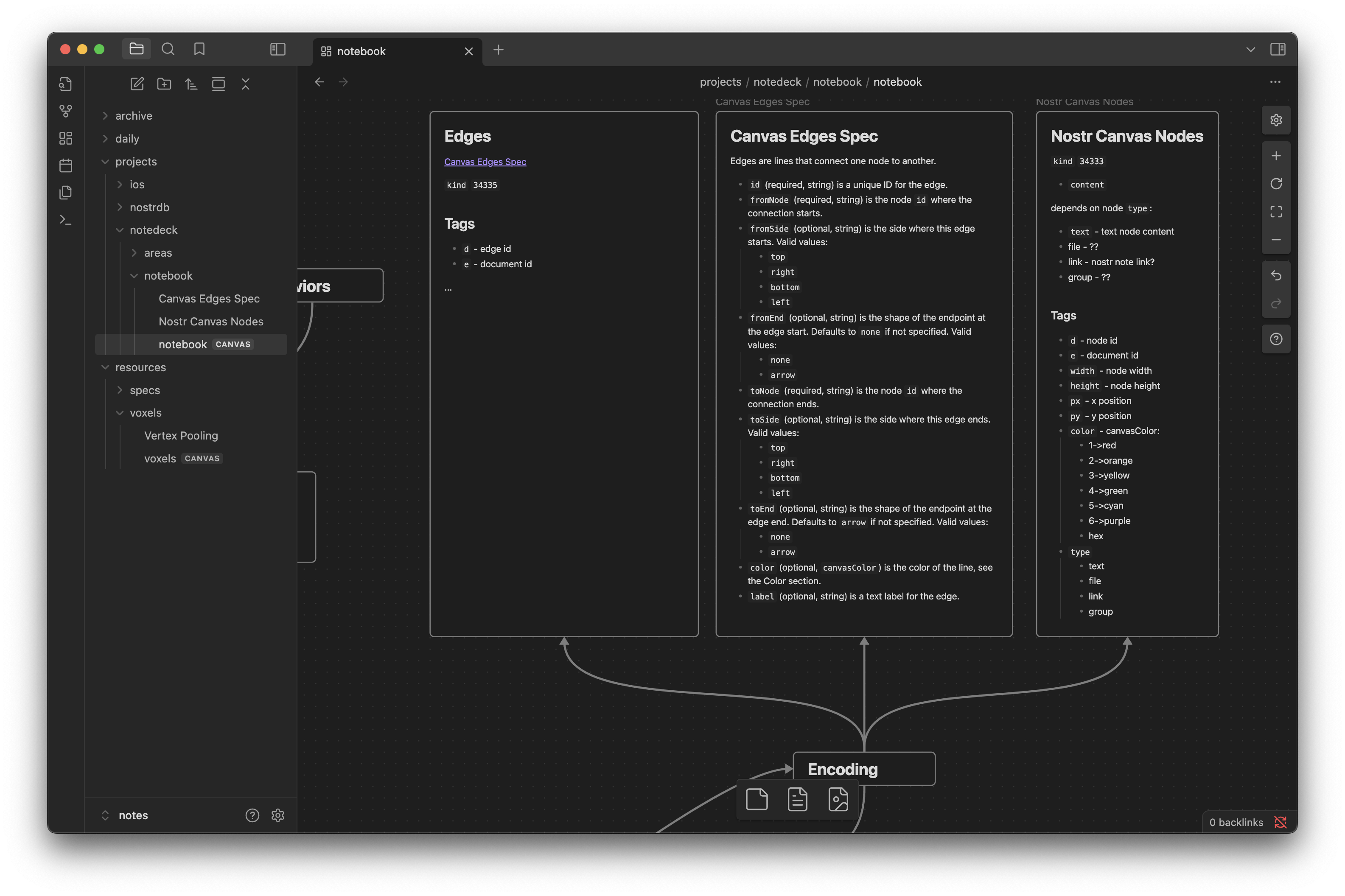Open canvas help
The width and height of the screenshot is (1345, 896).
point(1276,339)
